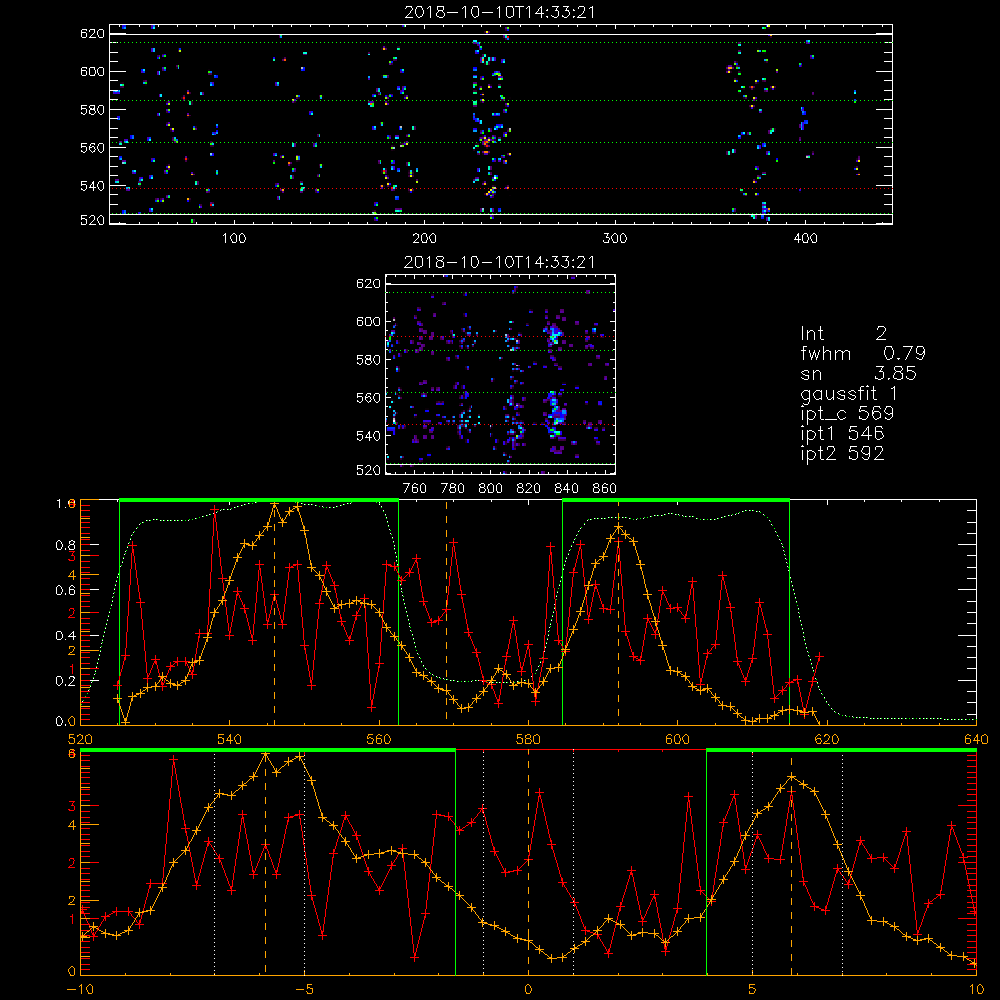
Task: Click the x-axis tick label 200
Action: point(424,239)
